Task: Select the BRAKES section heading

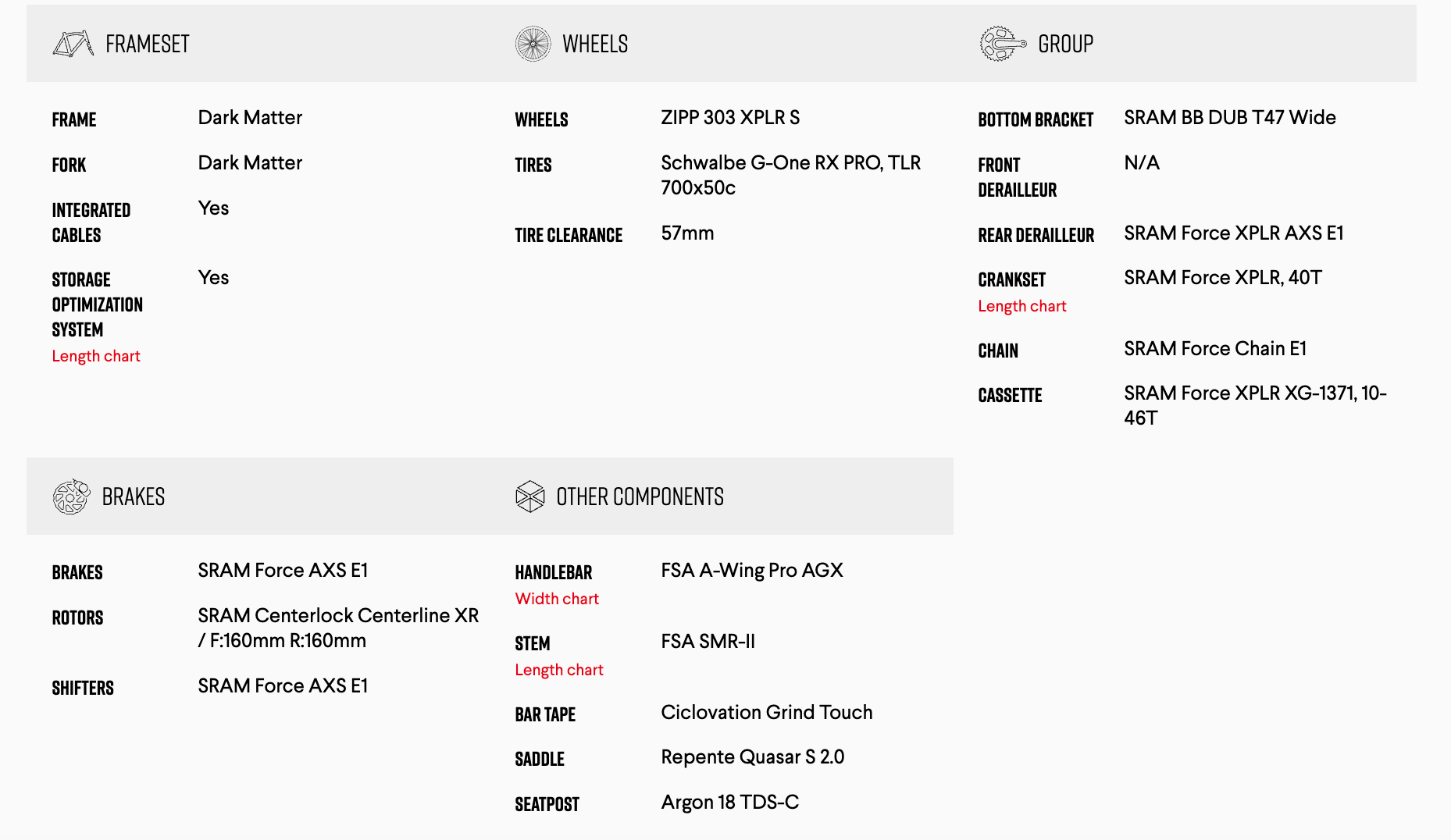Action: click(x=134, y=497)
